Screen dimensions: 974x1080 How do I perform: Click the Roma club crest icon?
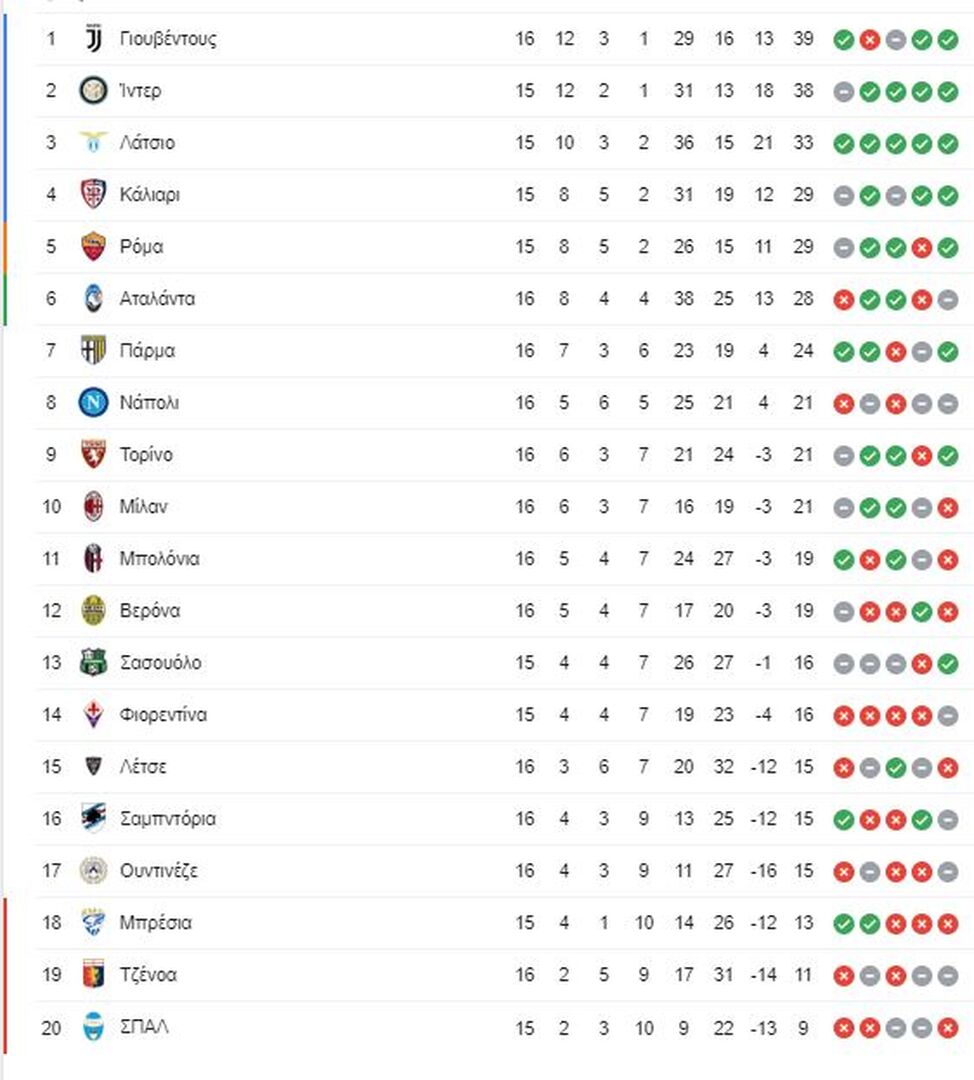(93, 247)
